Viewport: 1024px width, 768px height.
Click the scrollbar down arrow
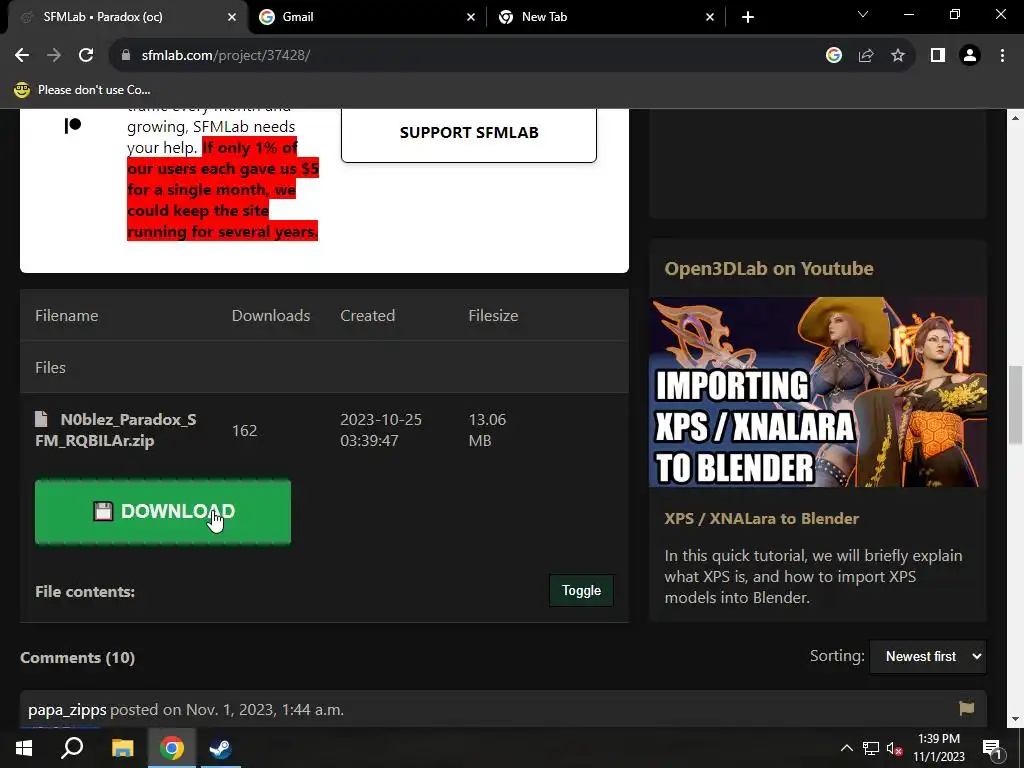(1016, 720)
